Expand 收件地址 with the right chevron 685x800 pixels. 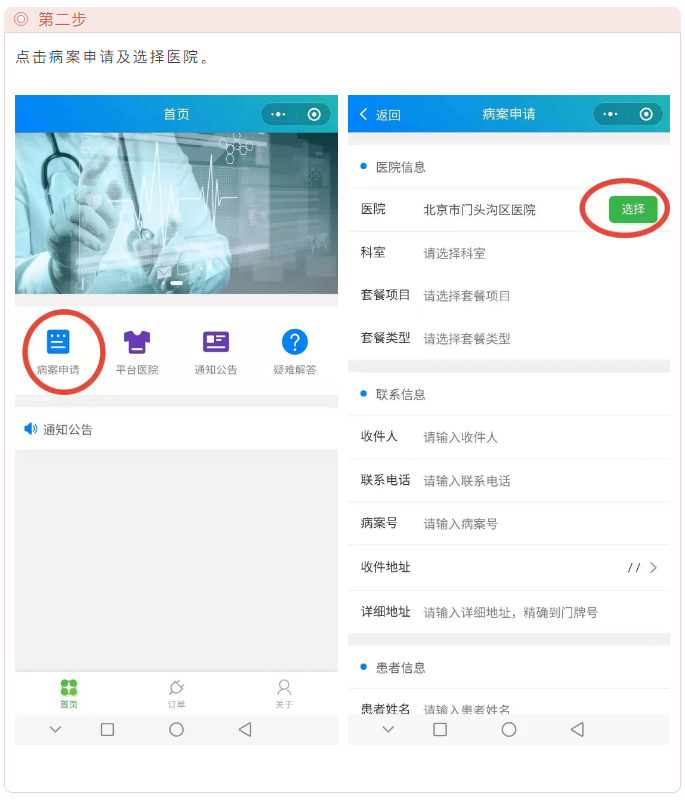click(653, 568)
